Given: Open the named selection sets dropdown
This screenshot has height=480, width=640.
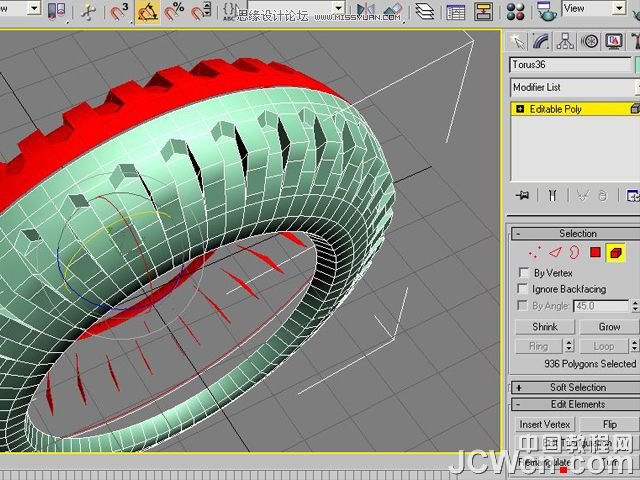Looking at the screenshot, I should tap(296, 7).
